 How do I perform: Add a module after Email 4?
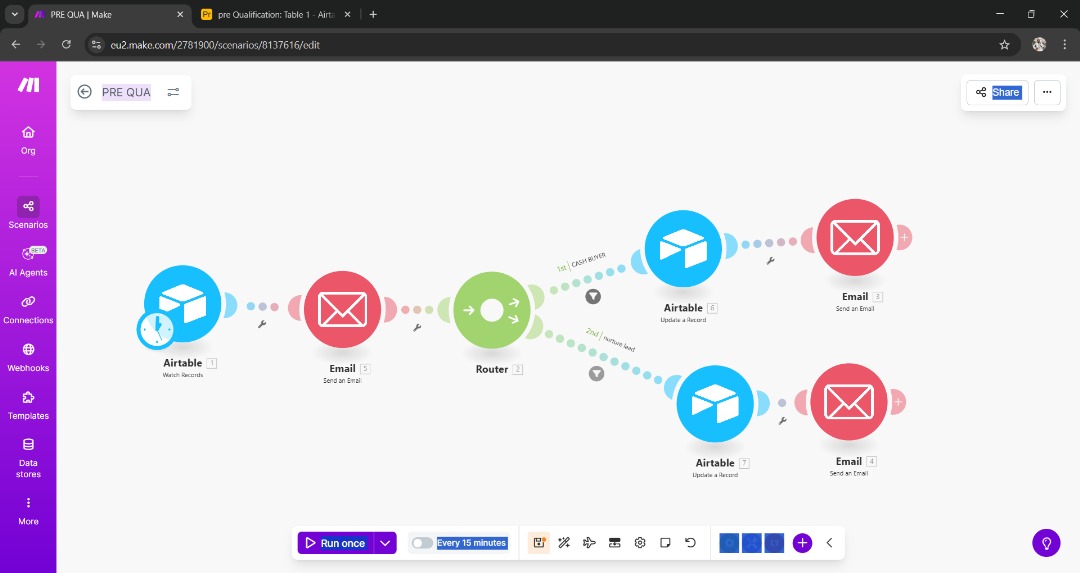coord(898,402)
